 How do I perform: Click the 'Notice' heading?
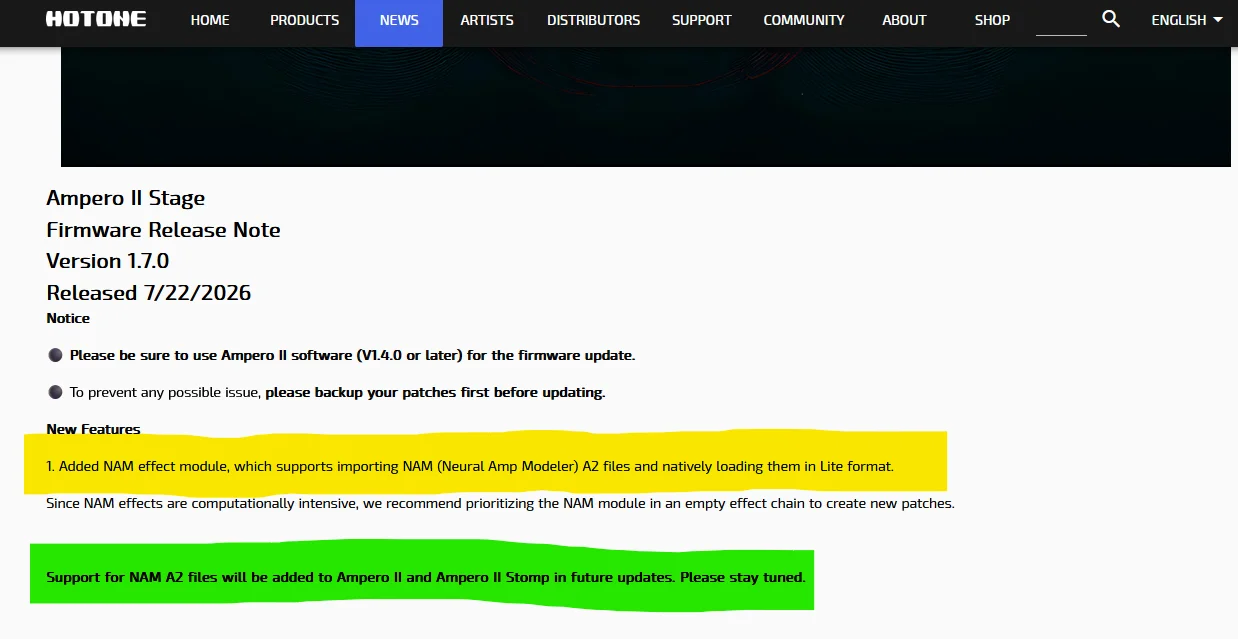(68, 318)
